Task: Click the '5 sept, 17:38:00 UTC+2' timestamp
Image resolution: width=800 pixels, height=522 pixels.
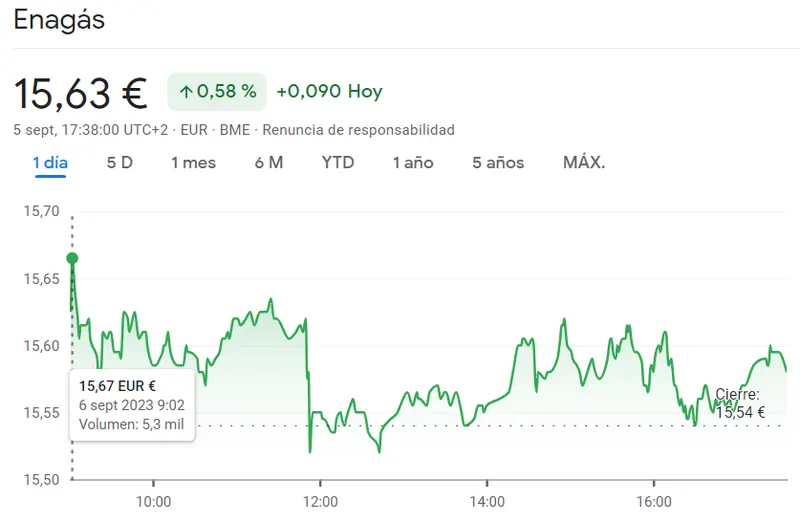Action: [x=91, y=130]
